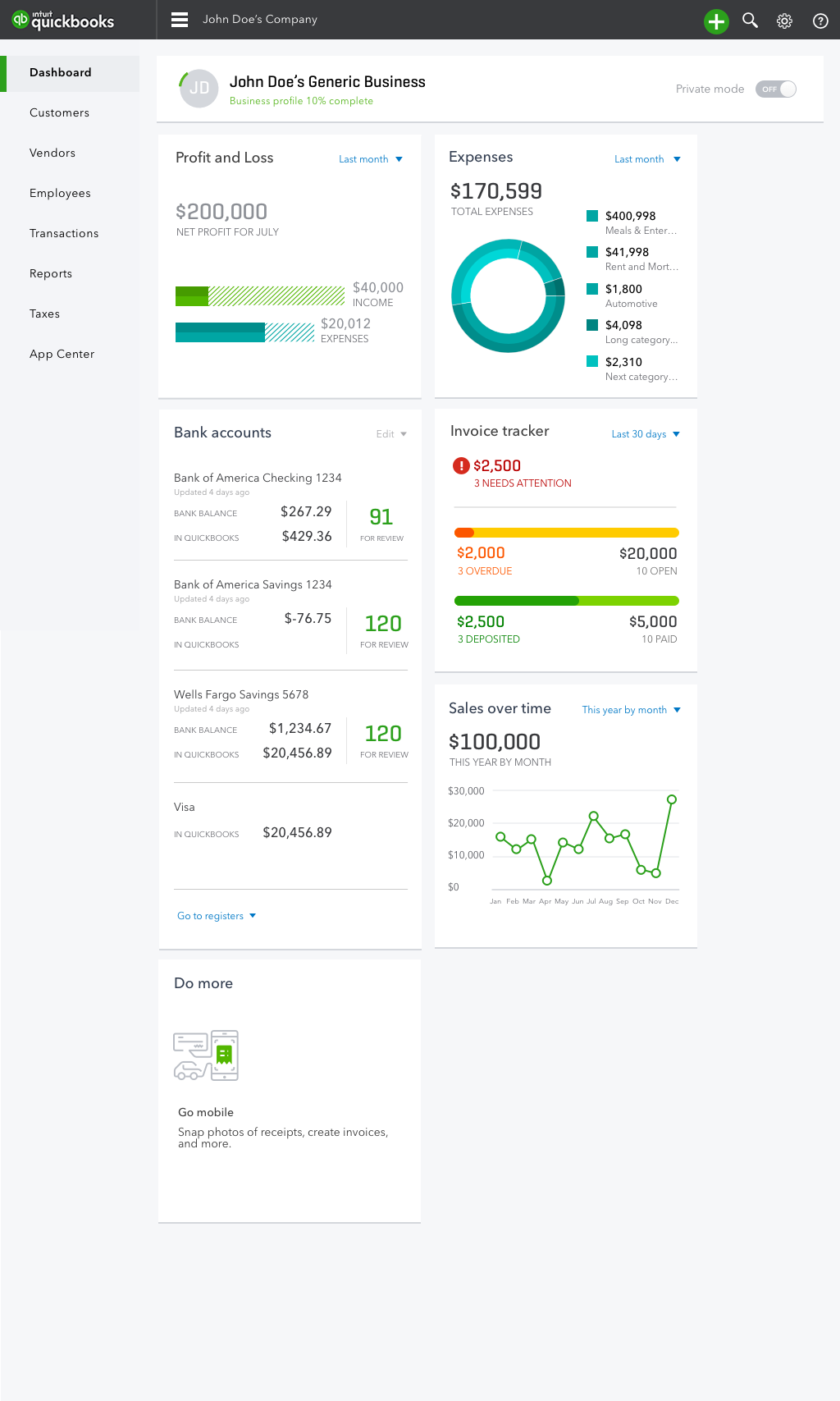The image size is (840, 1401).
Task: Click the December point on sales chart
Action: click(x=672, y=799)
